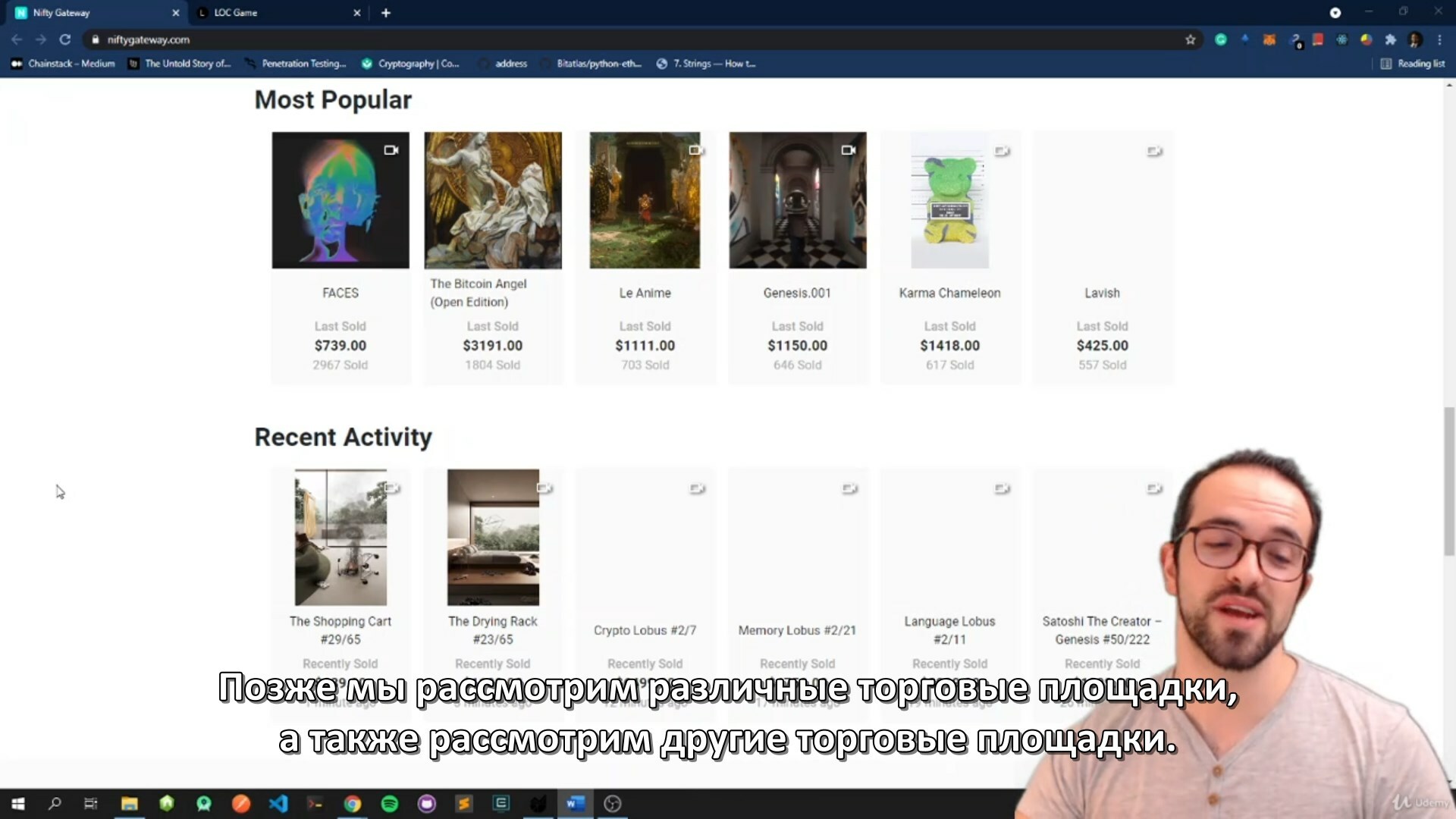Open the Chrome three-dot menu
1456x819 pixels.
tap(1439, 39)
